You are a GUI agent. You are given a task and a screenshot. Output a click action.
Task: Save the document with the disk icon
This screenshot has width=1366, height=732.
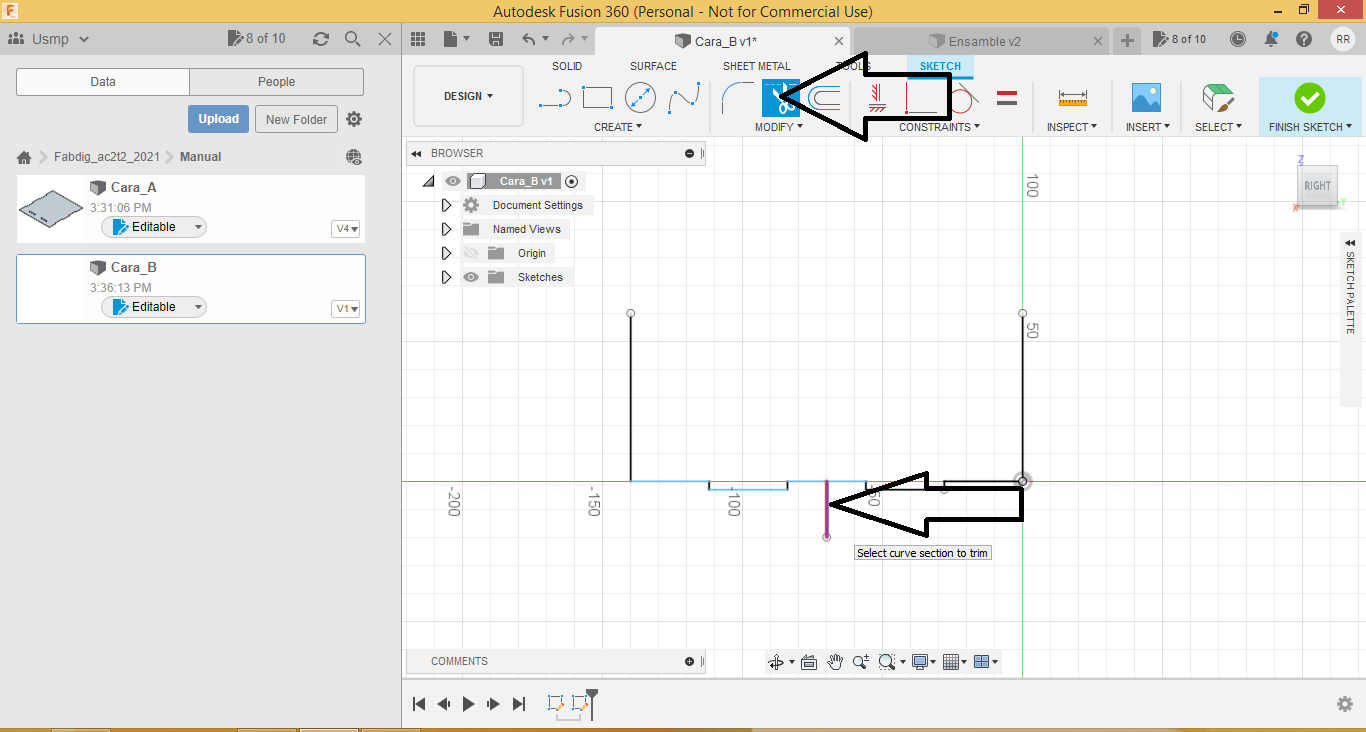point(496,39)
